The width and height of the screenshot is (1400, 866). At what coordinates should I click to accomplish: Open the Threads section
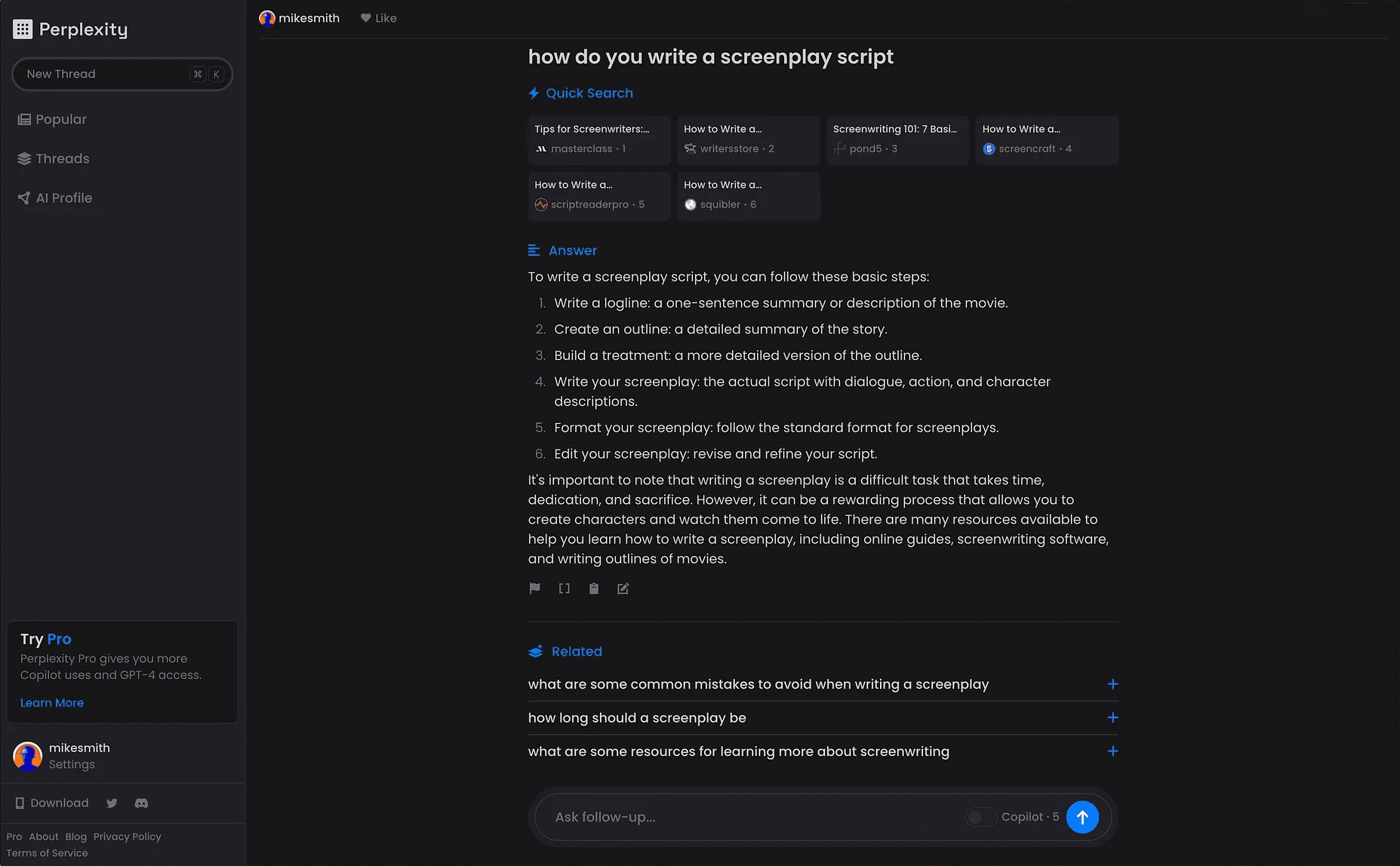pyautogui.click(x=53, y=158)
